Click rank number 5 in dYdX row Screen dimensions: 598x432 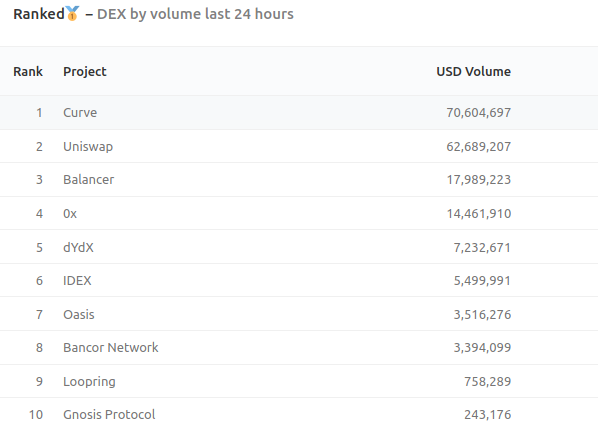[x=39, y=247]
